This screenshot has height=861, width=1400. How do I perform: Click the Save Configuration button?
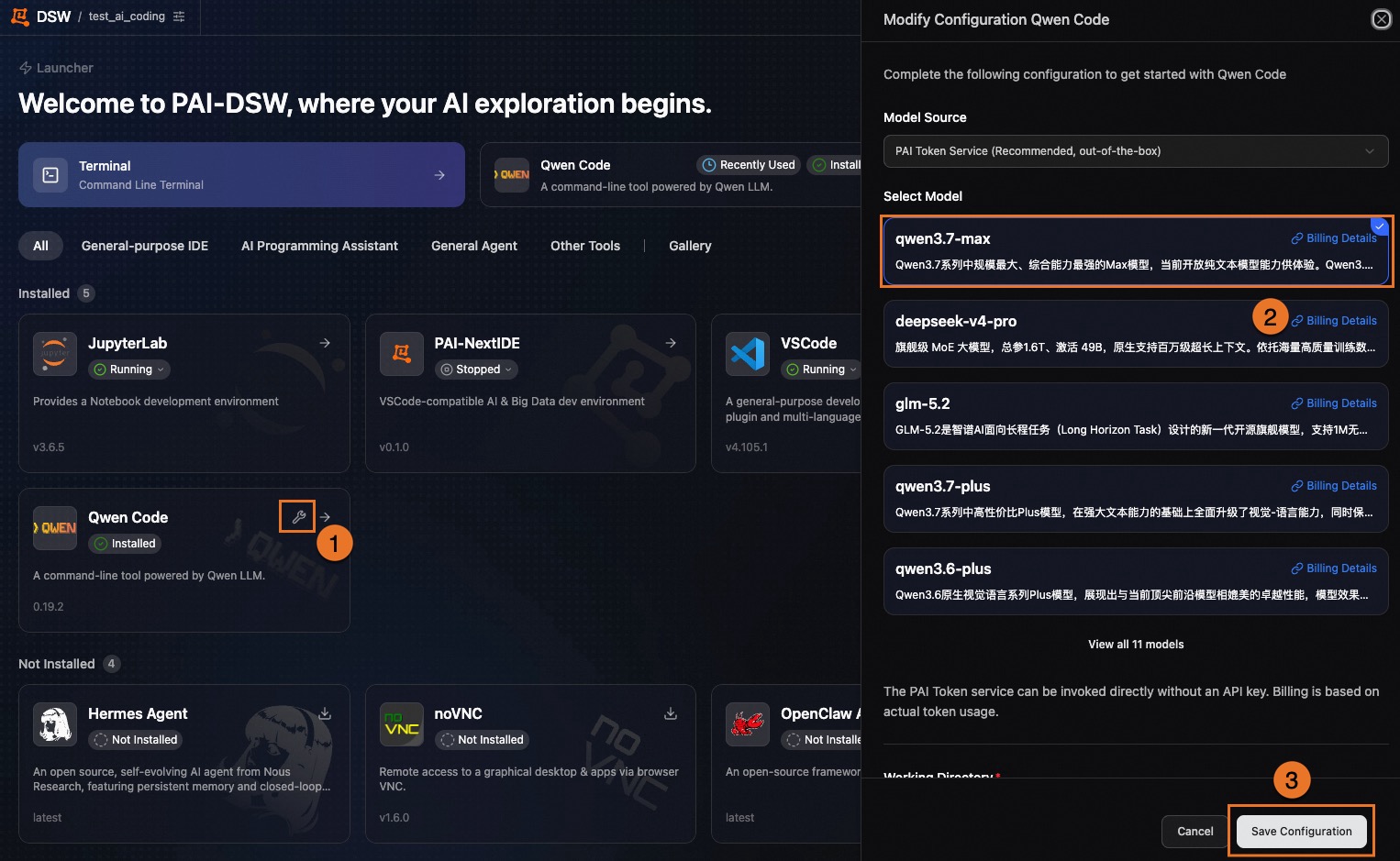coord(1301,832)
